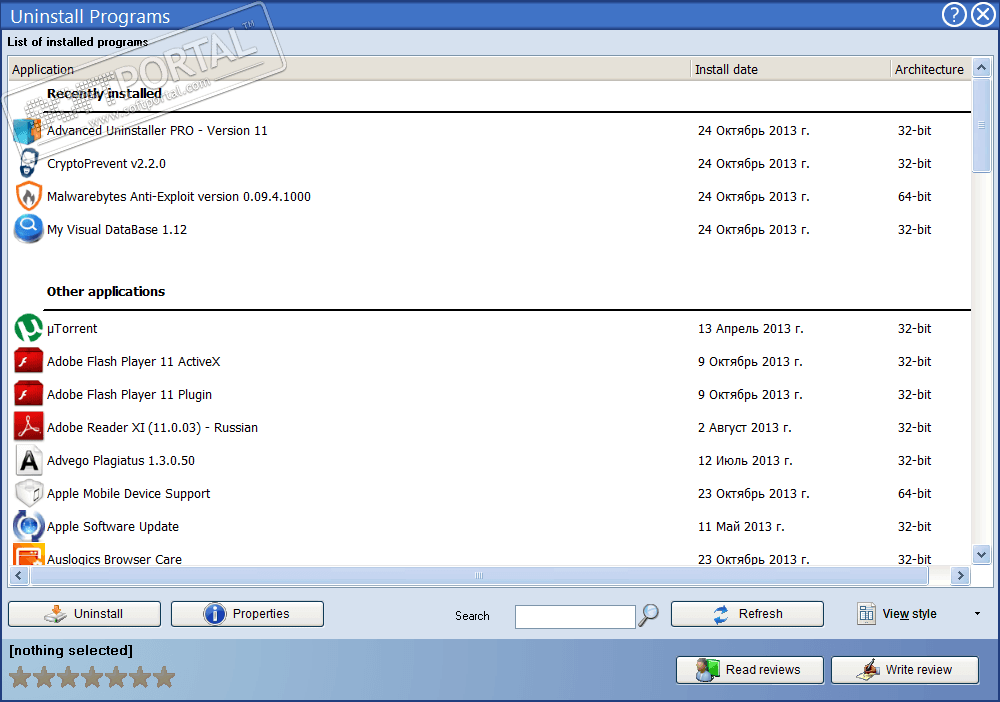Click the Apple Mobile Device Support icon

click(28, 494)
